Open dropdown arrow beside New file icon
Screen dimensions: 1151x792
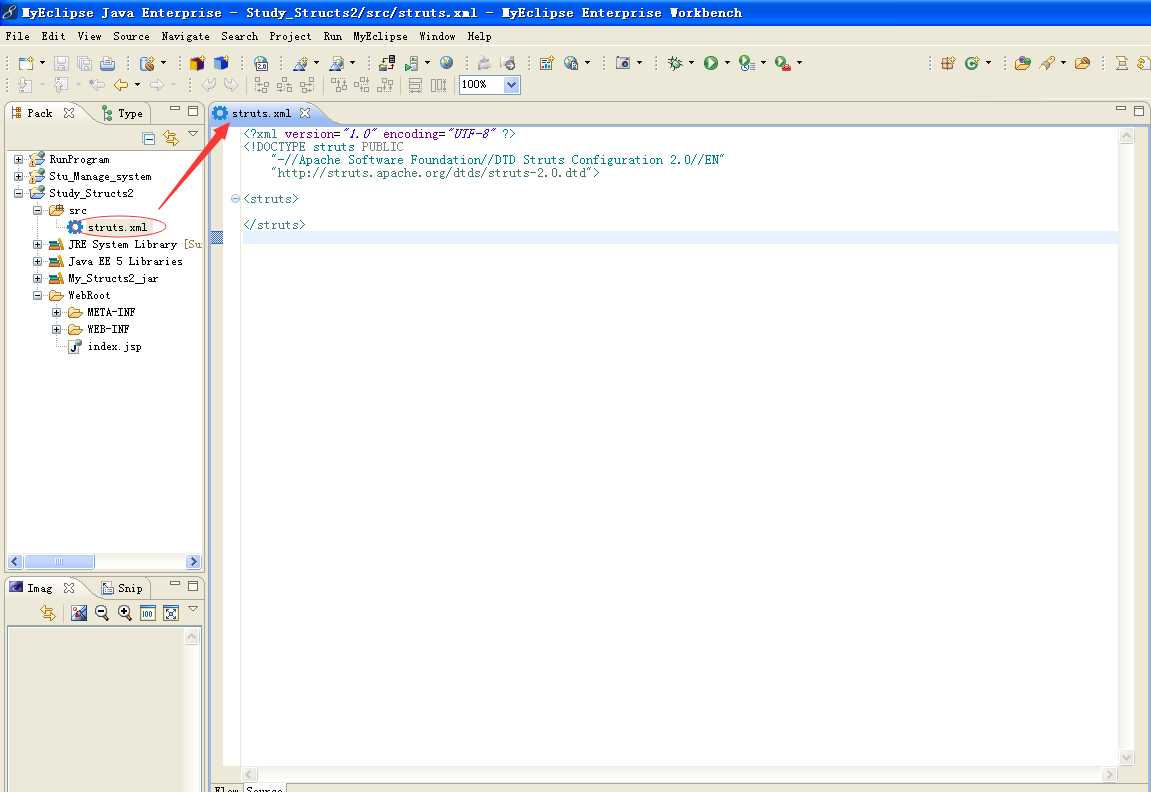coord(42,63)
